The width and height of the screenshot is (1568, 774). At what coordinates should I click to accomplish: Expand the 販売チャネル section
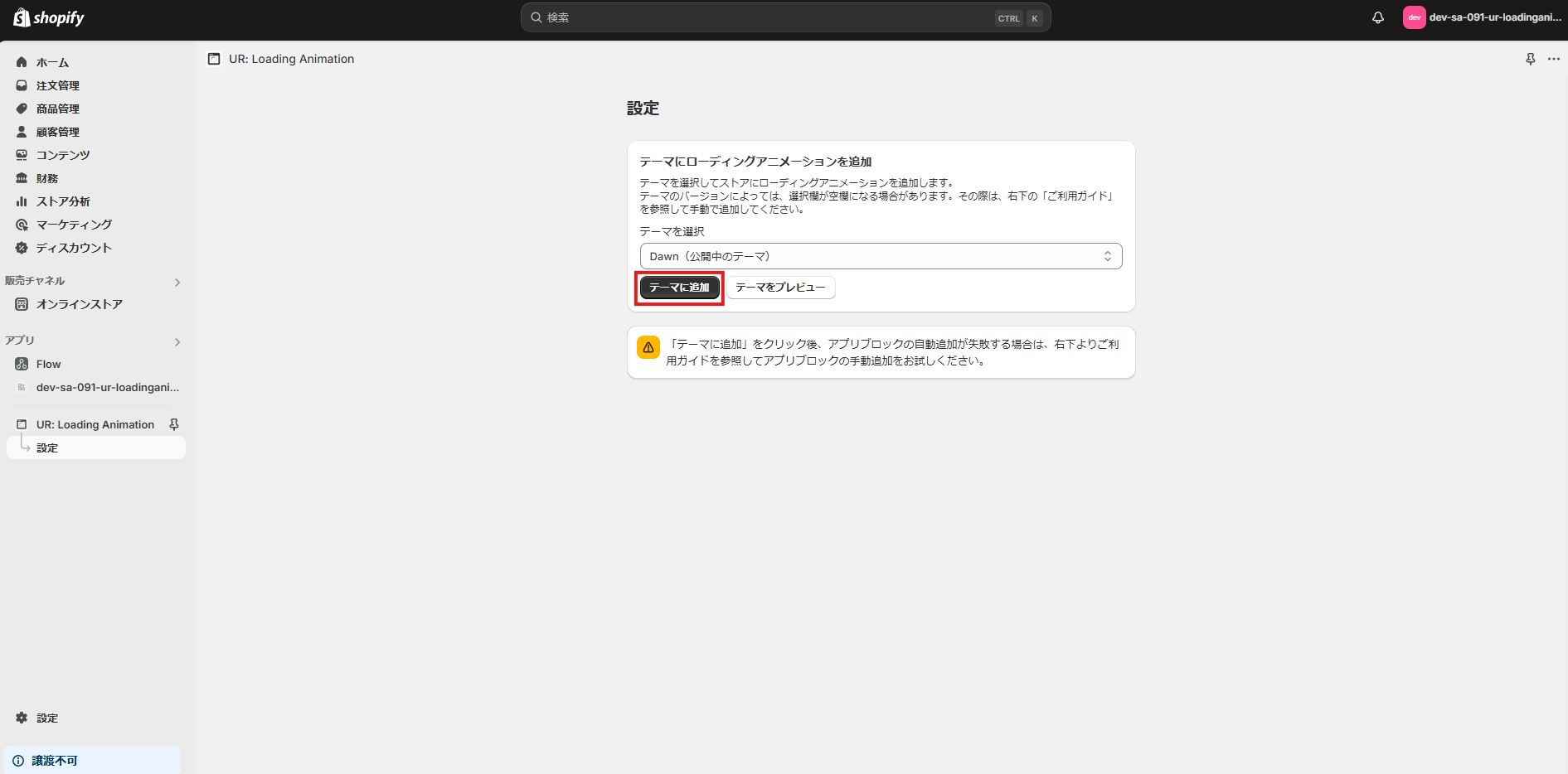pyautogui.click(x=177, y=282)
